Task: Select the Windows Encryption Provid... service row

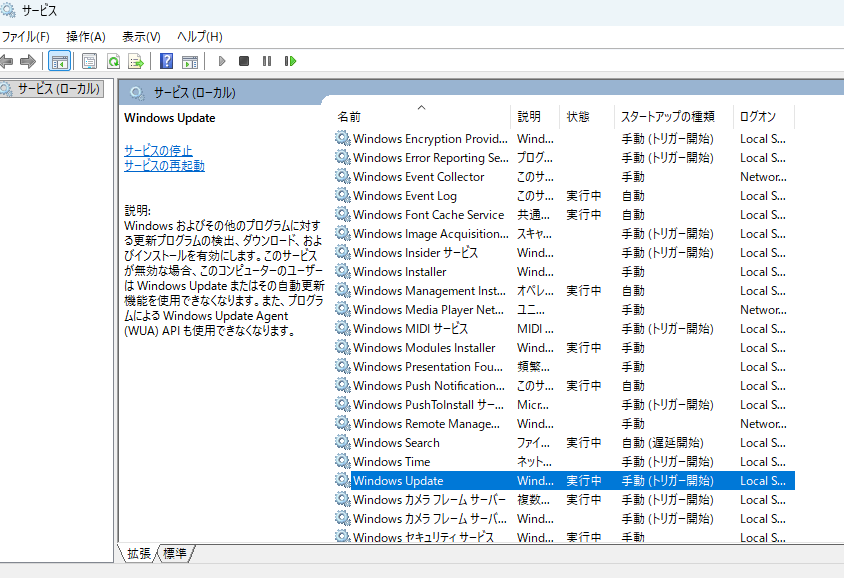Action: (564, 139)
